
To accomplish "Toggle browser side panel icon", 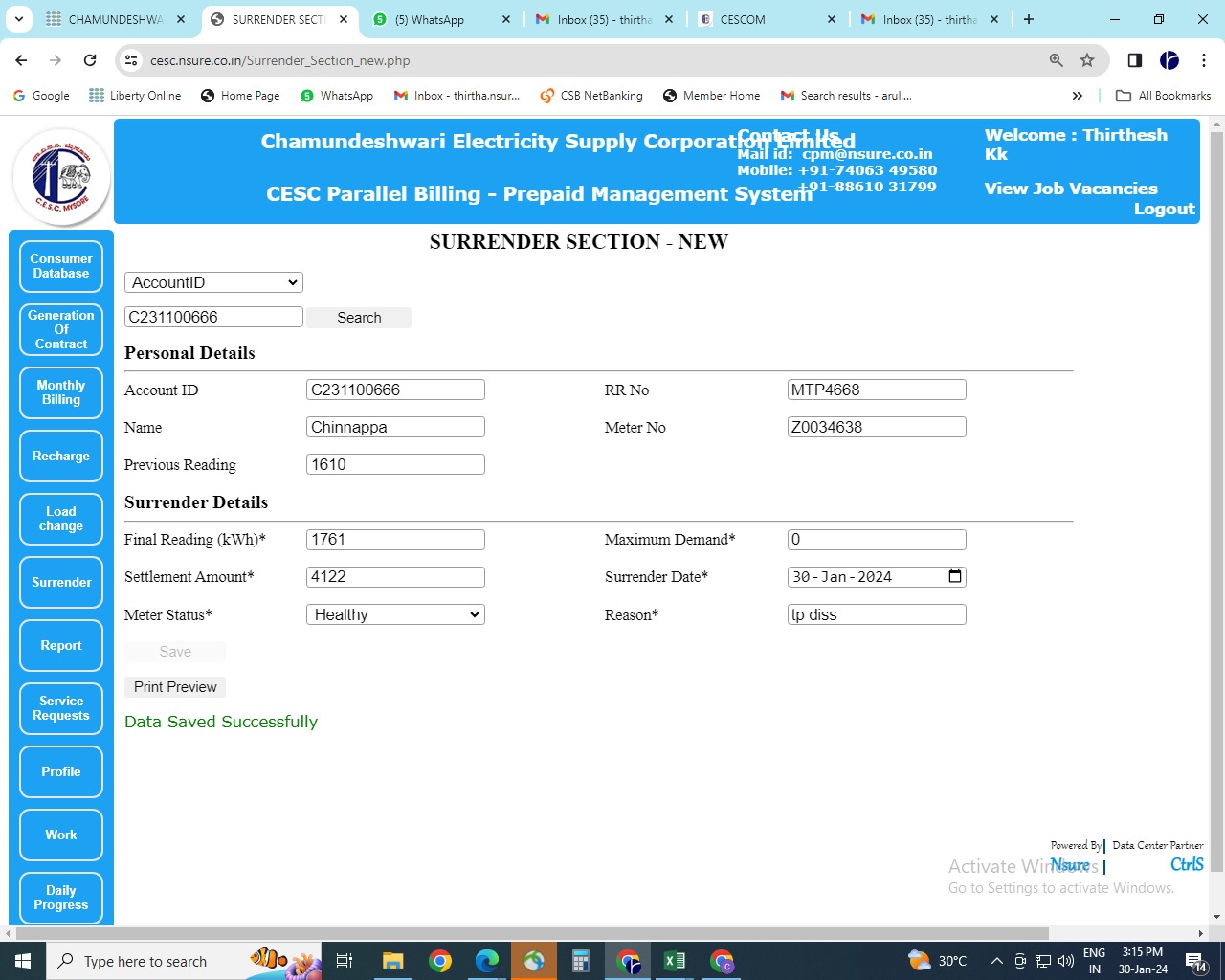I will (1135, 60).
